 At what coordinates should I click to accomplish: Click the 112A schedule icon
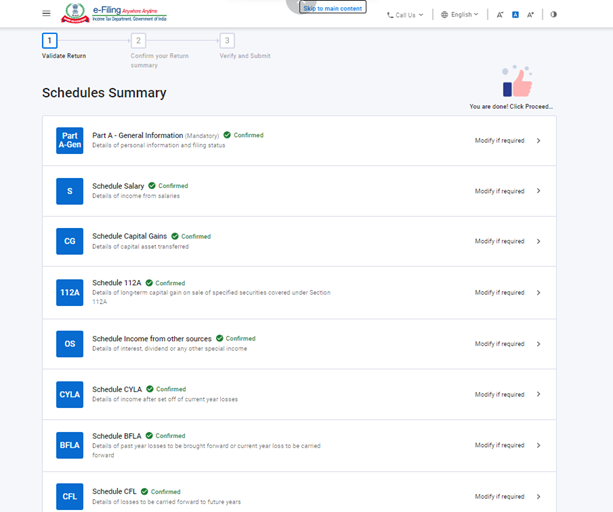click(x=70, y=292)
